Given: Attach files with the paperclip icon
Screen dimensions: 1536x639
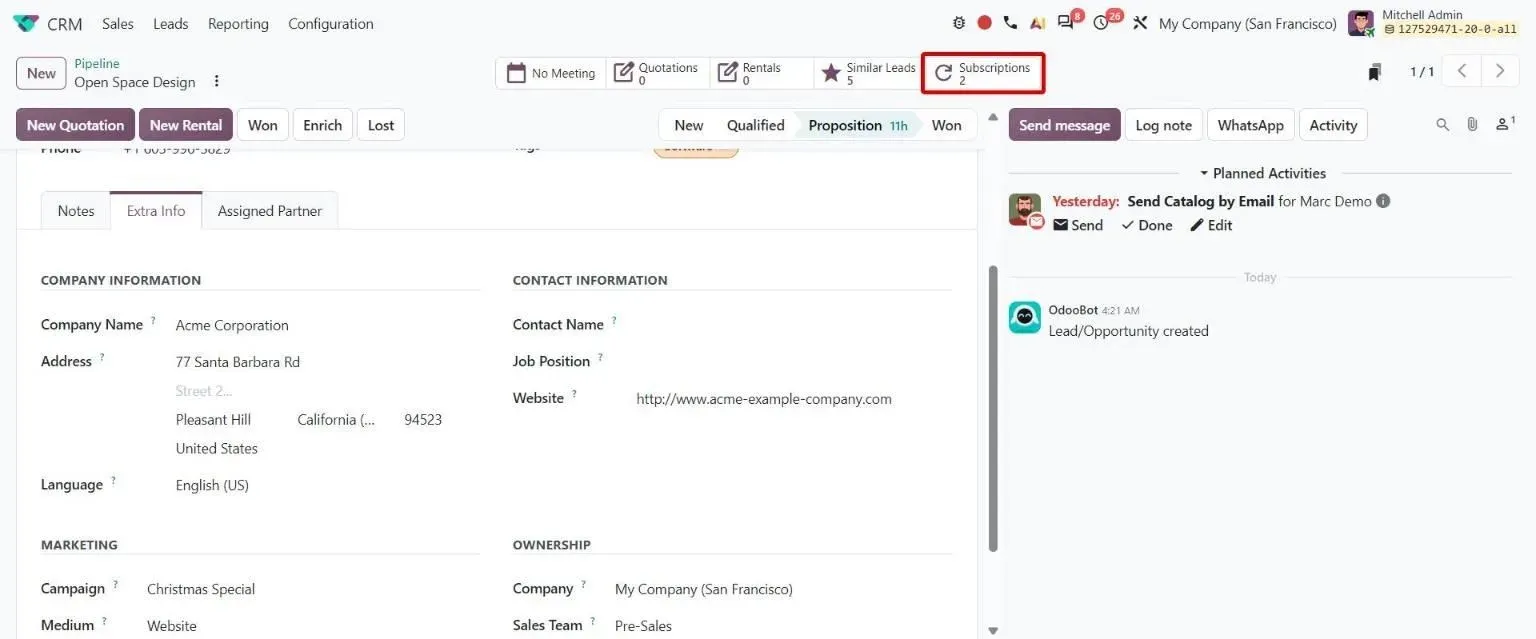Looking at the screenshot, I should [x=1472, y=125].
